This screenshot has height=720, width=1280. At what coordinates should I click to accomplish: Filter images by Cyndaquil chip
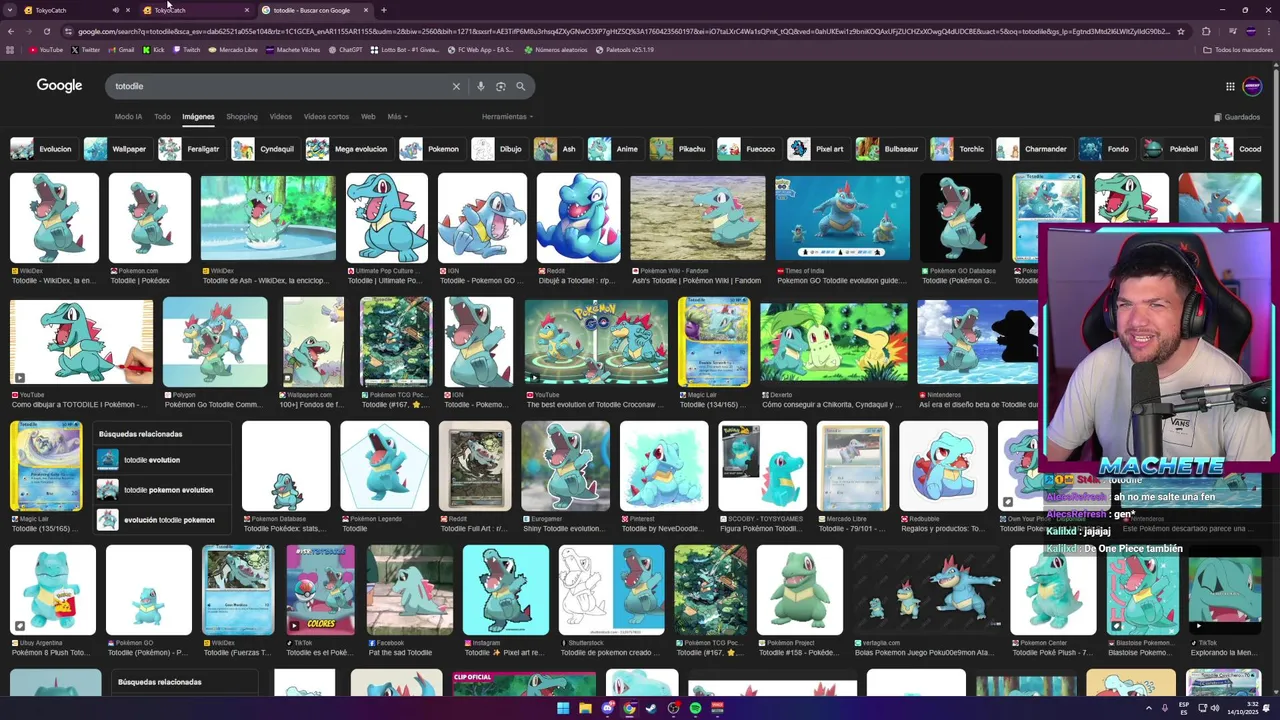click(264, 149)
